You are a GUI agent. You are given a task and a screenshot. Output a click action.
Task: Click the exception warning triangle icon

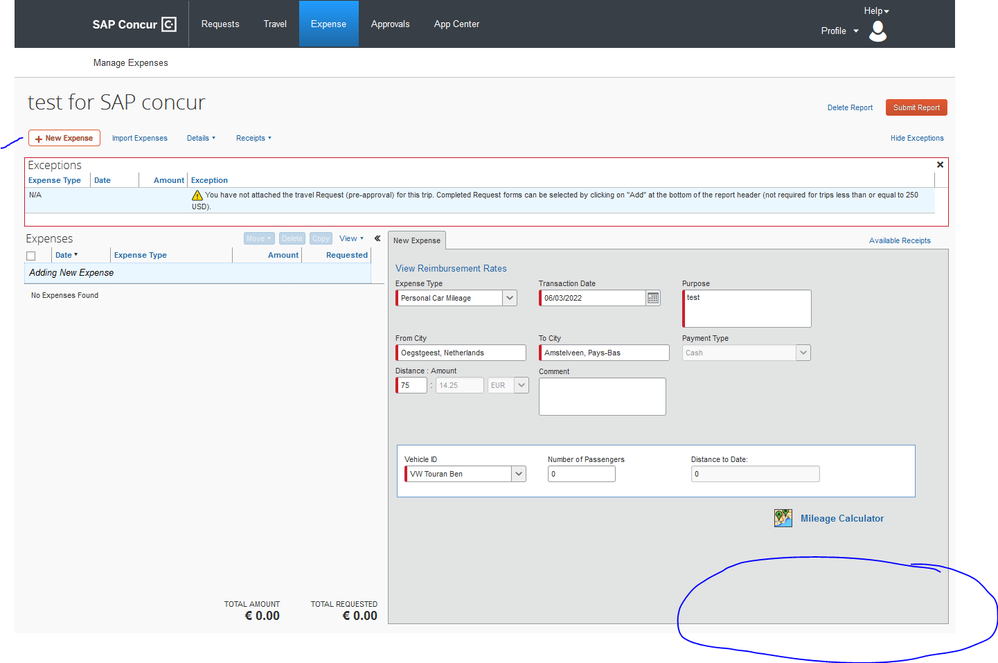pyautogui.click(x=197, y=195)
